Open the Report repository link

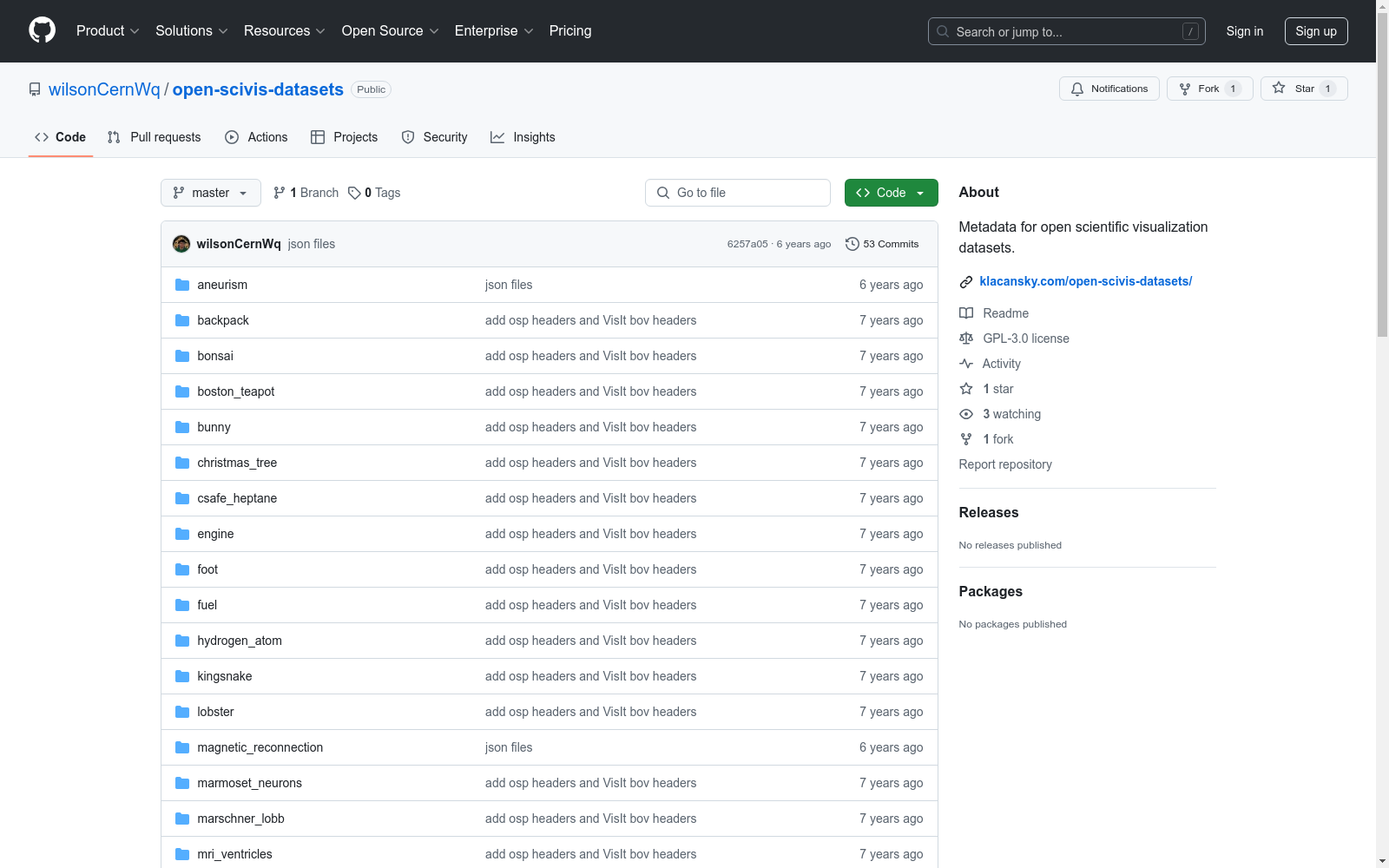click(x=1005, y=464)
